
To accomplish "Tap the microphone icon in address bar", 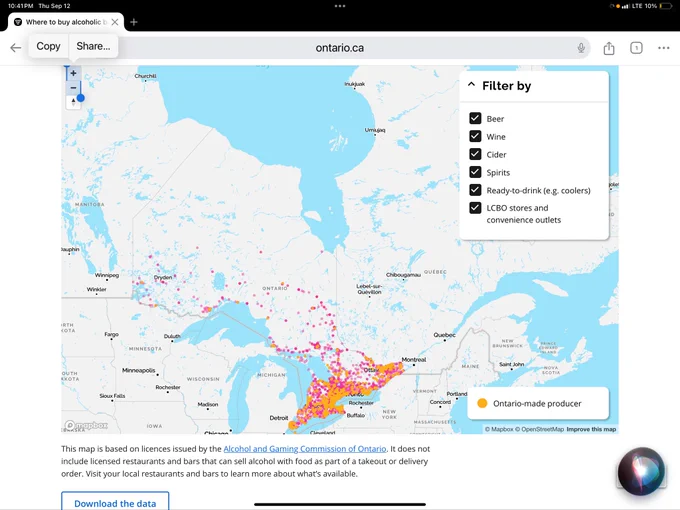I will tap(581, 48).
